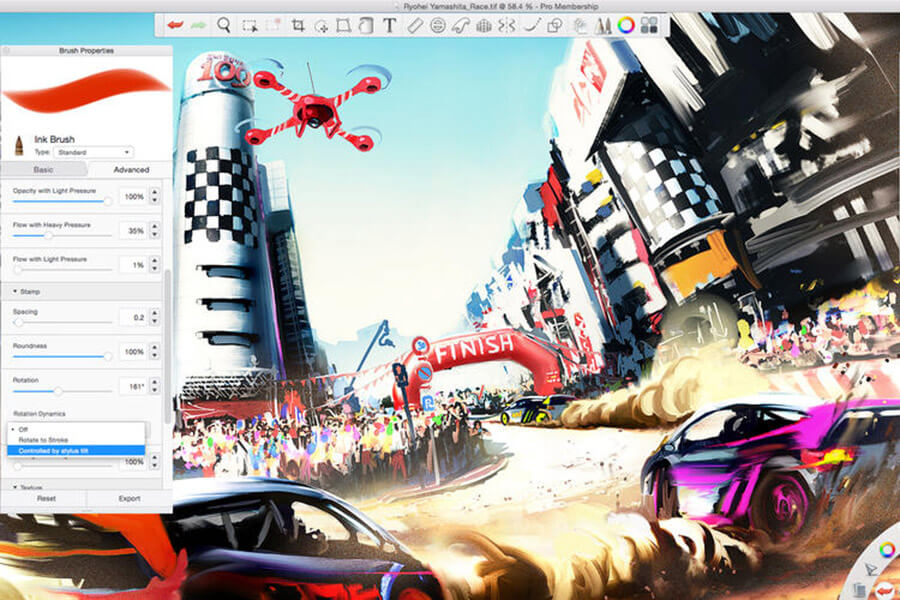Adjust the Roundness slider
Viewport: 900px width, 600px height.
(107, 357)
